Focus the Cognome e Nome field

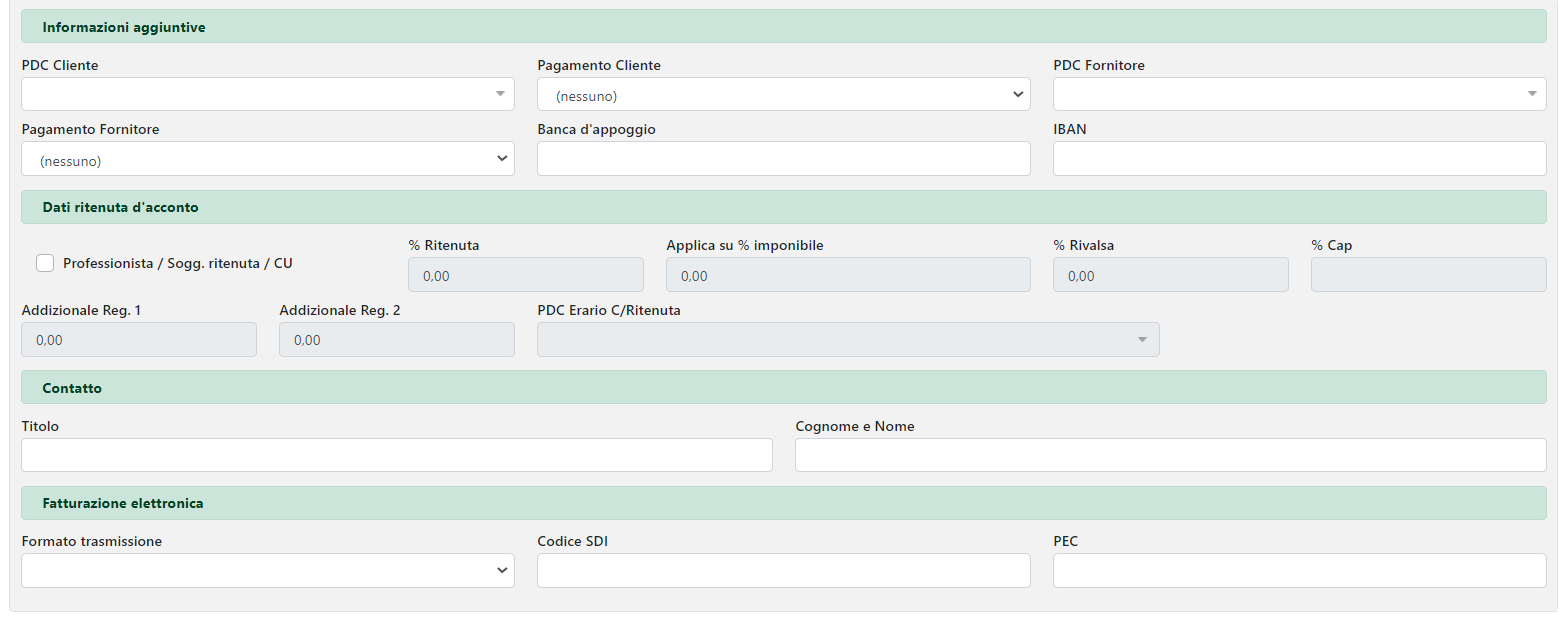1170,455
